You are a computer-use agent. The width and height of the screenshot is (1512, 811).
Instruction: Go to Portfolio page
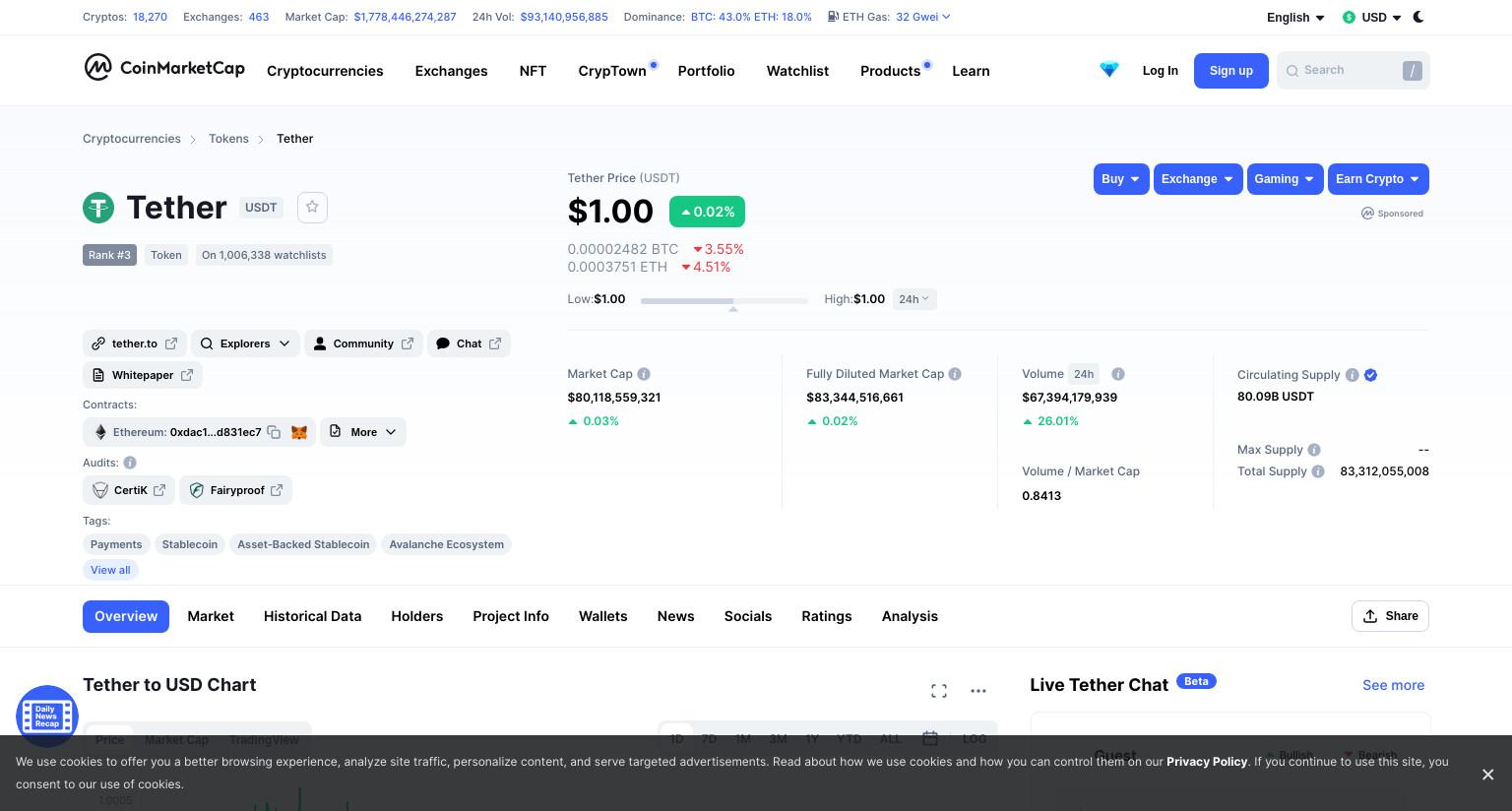tap(706, 71)
